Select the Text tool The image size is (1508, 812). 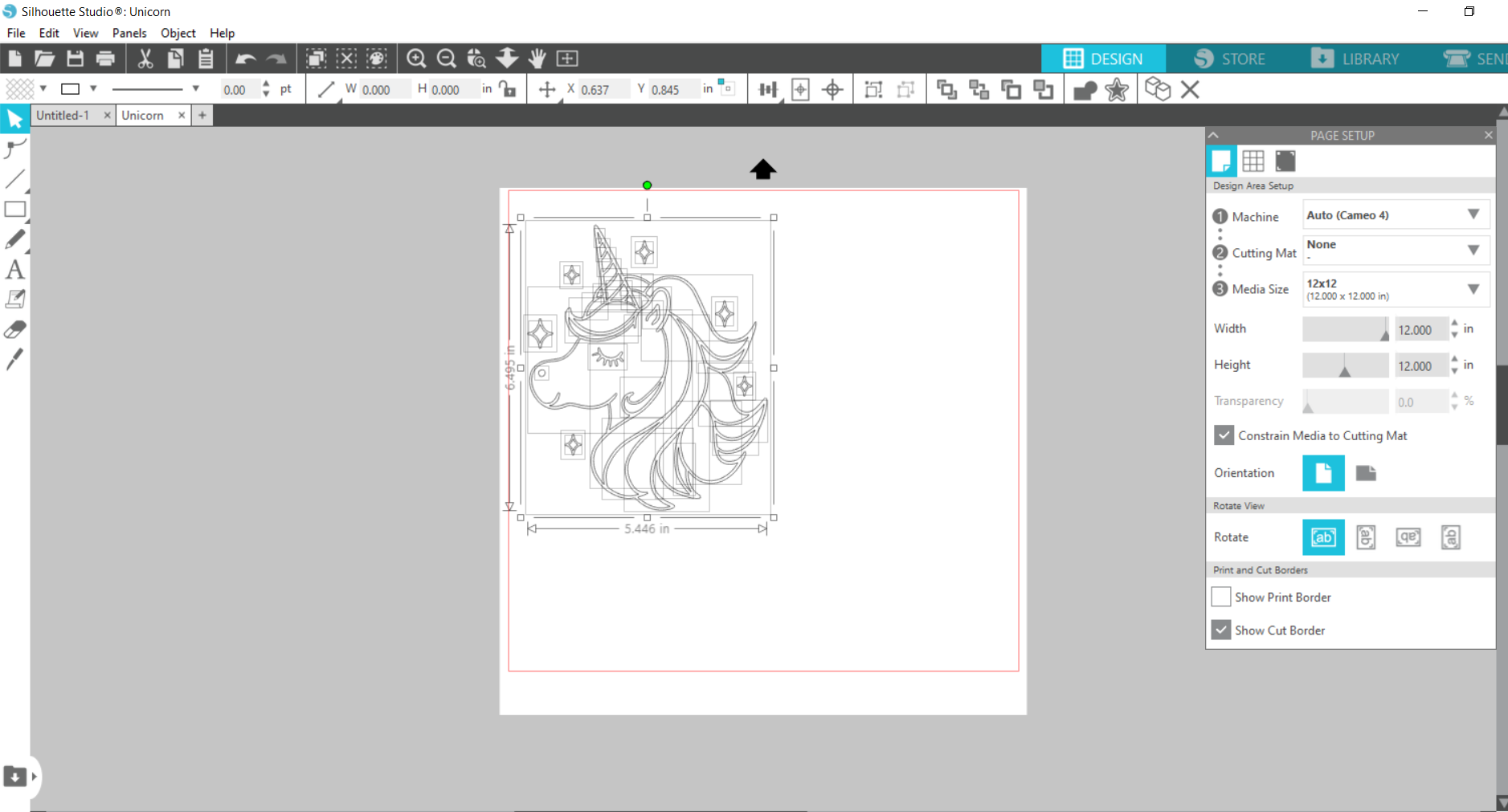coord(14,270)
